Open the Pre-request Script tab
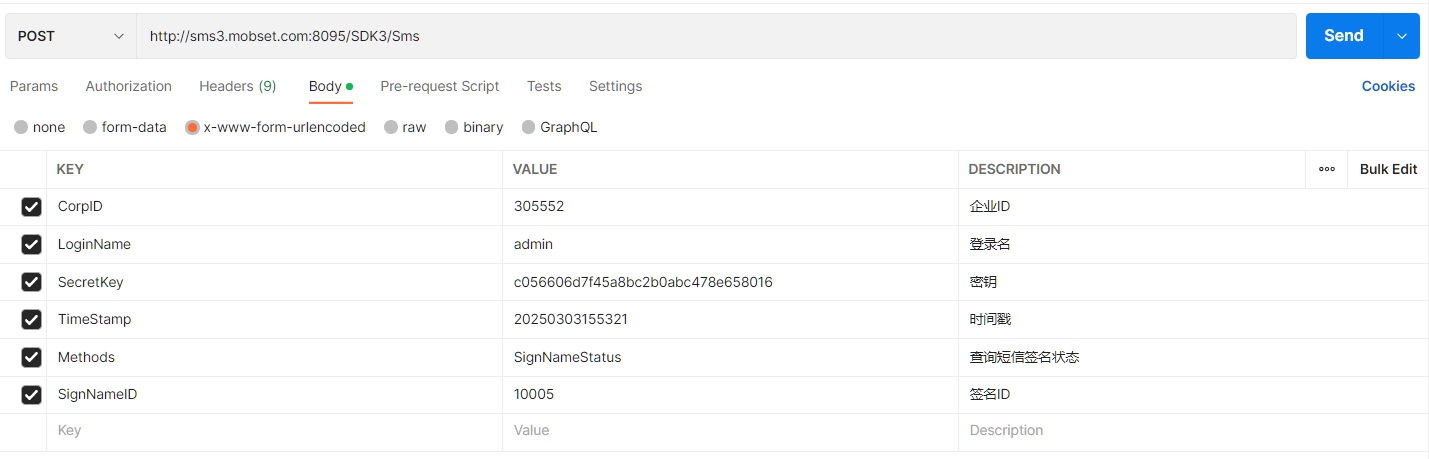 [x=439, y=86]
